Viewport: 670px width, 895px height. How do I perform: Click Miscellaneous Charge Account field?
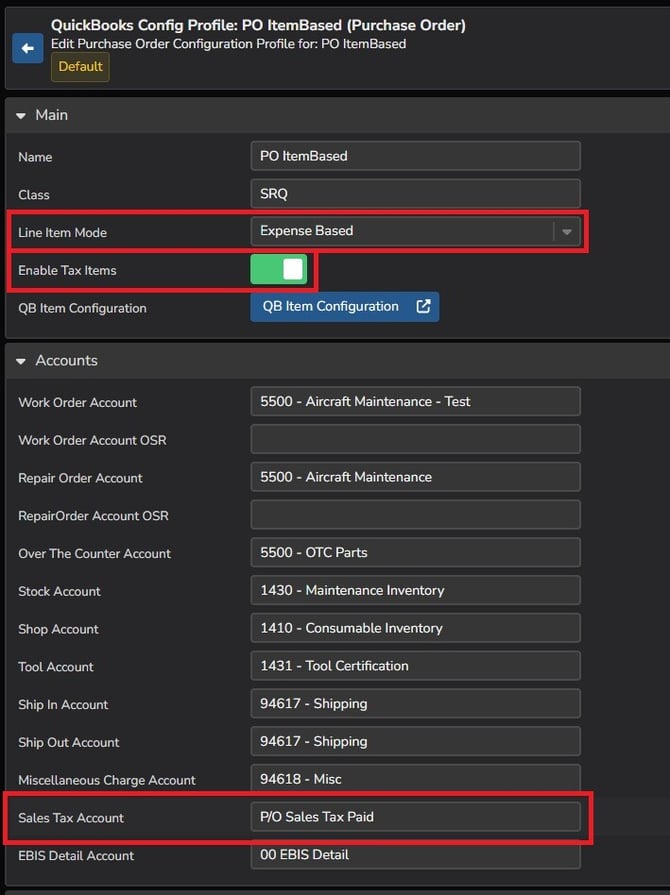point(415,779)
